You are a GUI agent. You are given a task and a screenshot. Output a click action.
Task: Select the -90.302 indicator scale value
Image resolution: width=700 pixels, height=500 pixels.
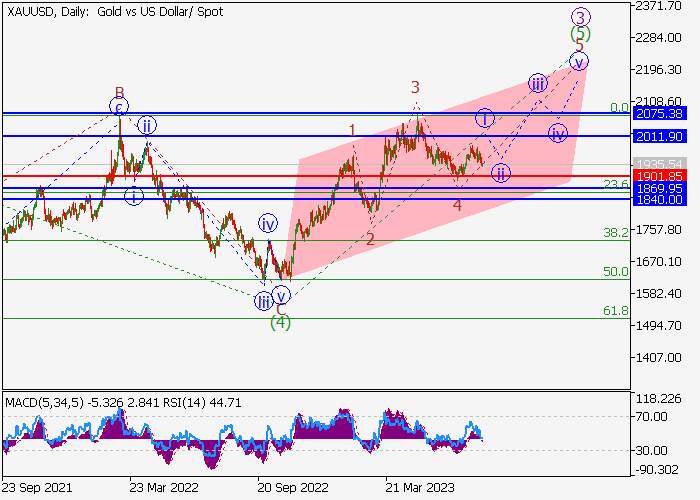tap(659, 470)
